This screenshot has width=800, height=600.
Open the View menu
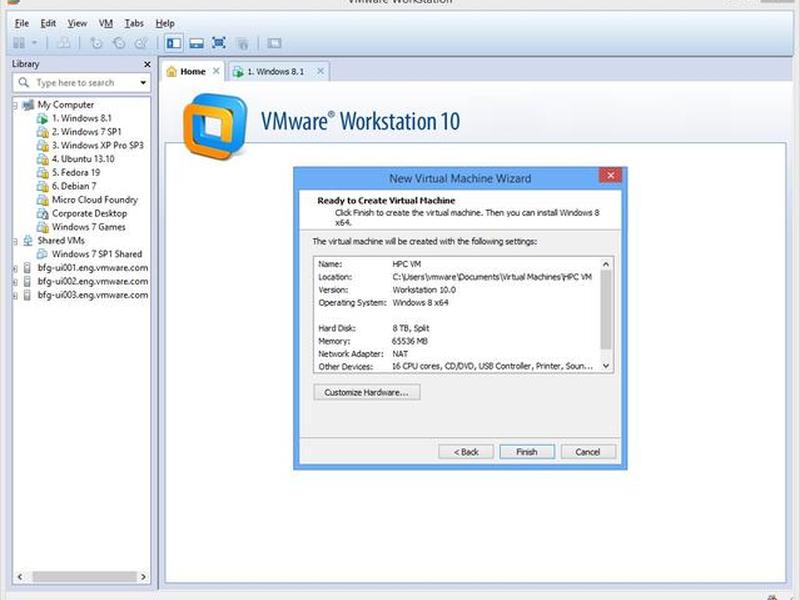pos(77,23)
